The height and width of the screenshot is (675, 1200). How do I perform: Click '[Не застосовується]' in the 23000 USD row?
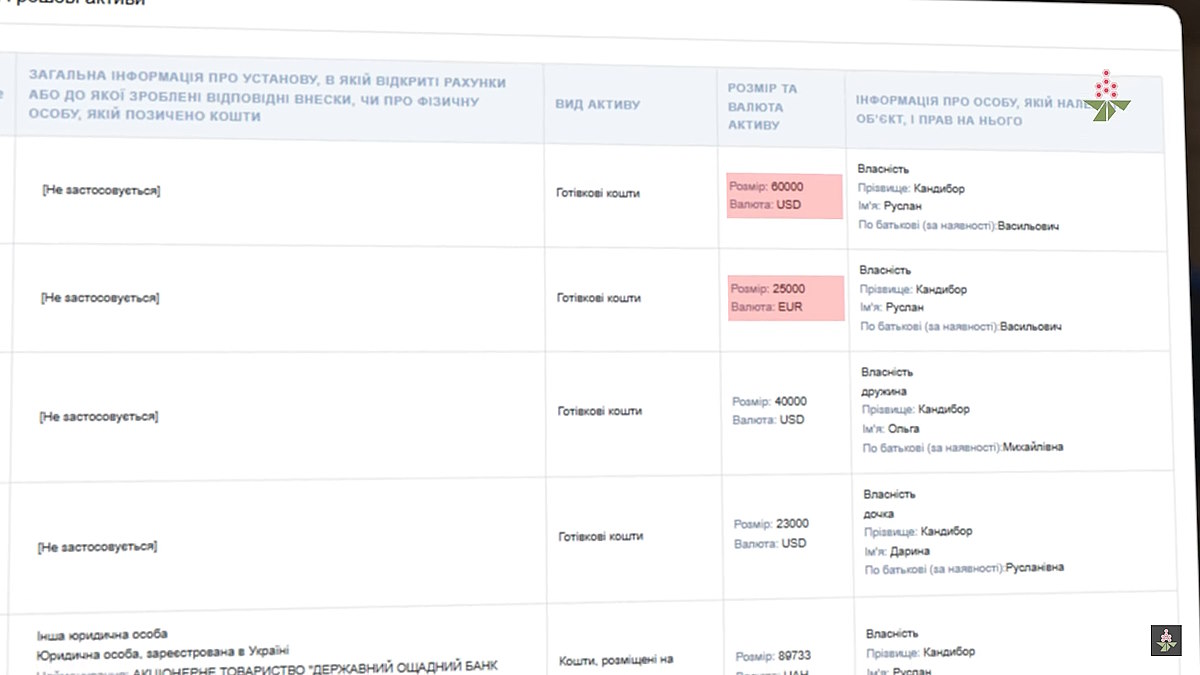[97, 547]
